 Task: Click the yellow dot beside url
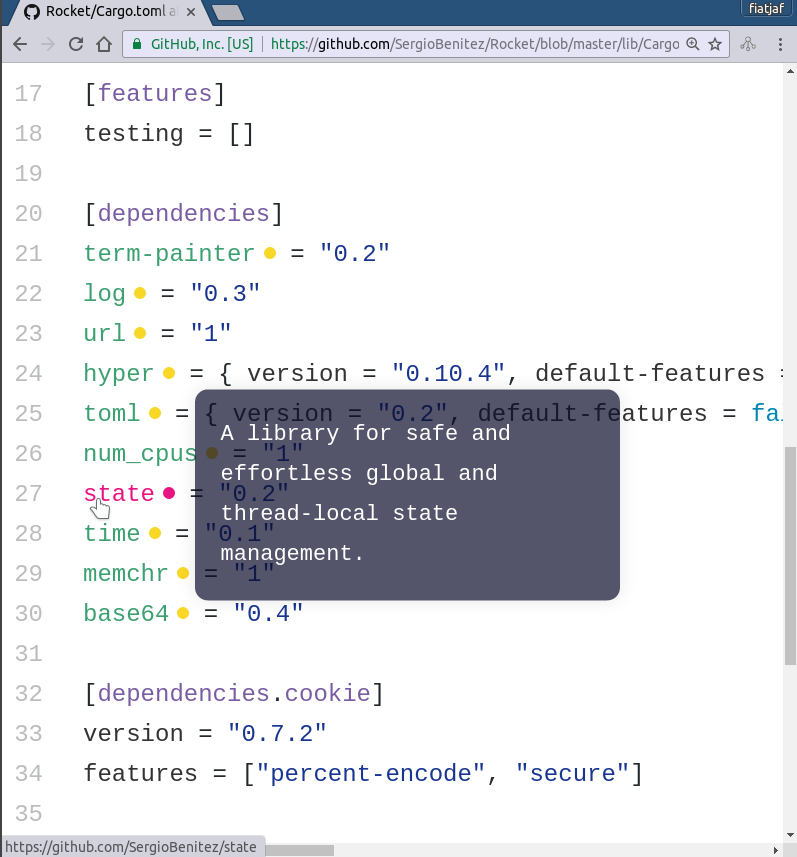pyautogui.click(x=140, y=333)
